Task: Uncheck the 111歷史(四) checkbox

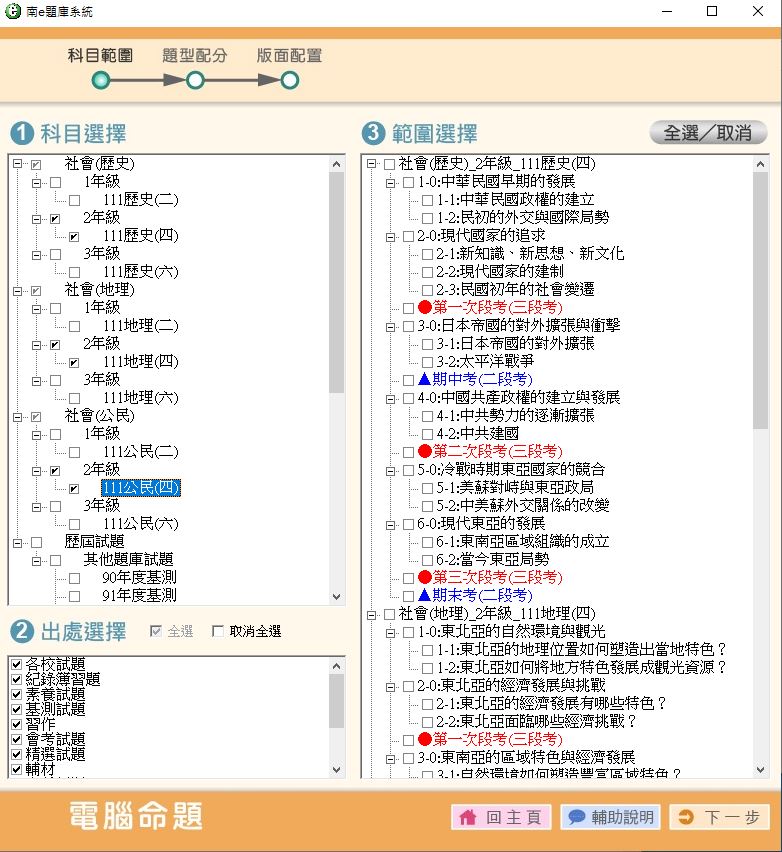Action: tap(74, 236)
